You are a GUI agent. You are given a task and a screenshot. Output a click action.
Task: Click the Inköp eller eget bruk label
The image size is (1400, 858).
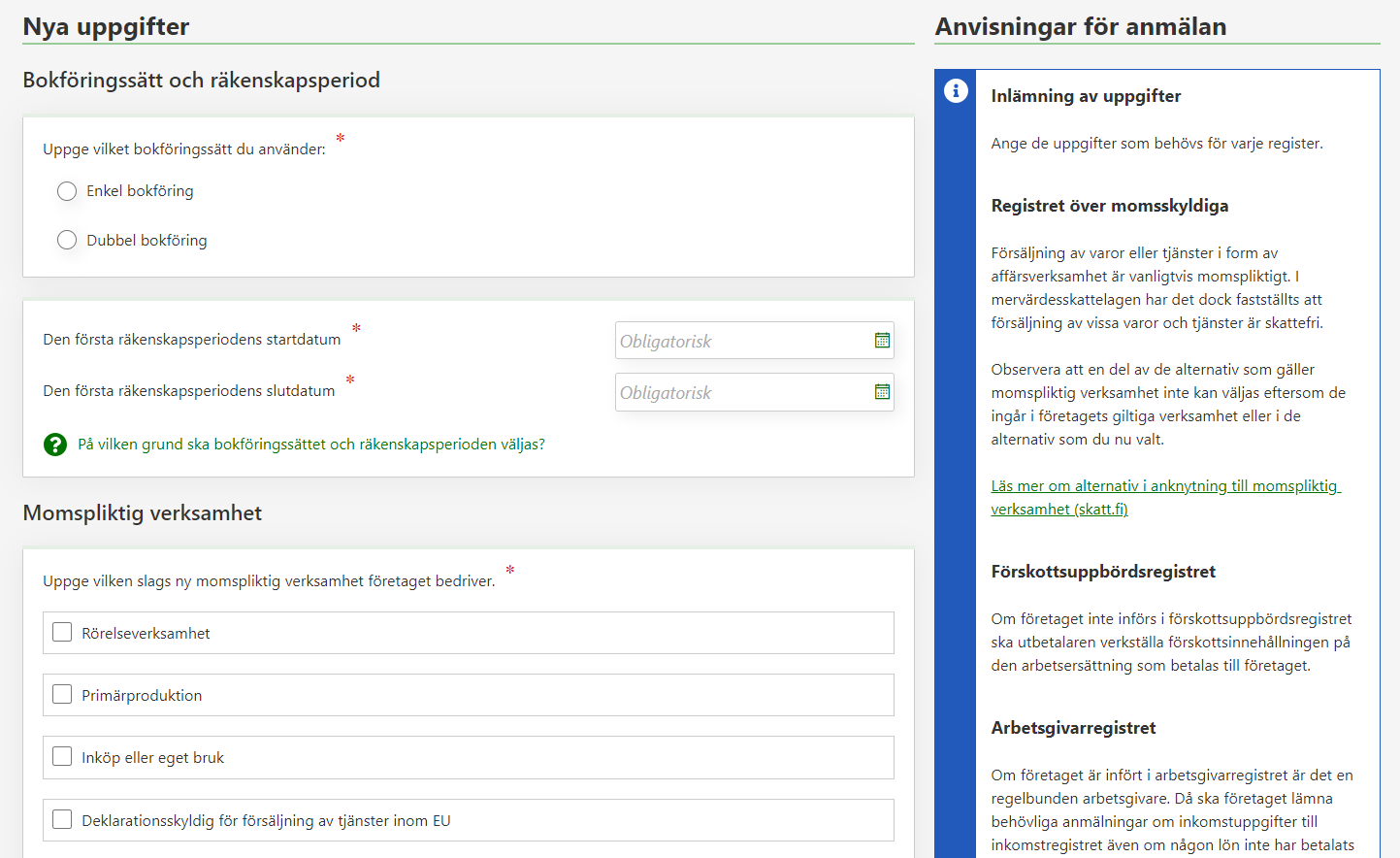pyautogui.click(x=152, y=758)
